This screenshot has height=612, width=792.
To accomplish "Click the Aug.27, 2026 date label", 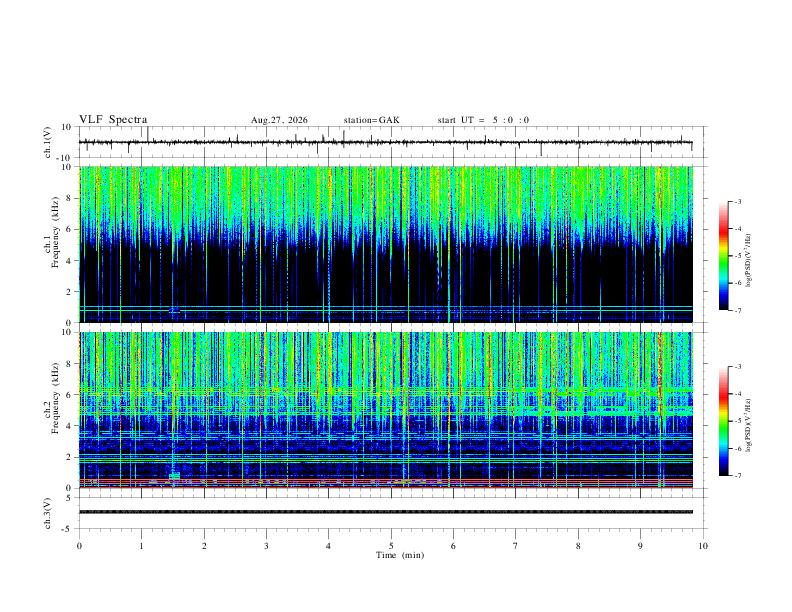I will [x=279, y=120].
